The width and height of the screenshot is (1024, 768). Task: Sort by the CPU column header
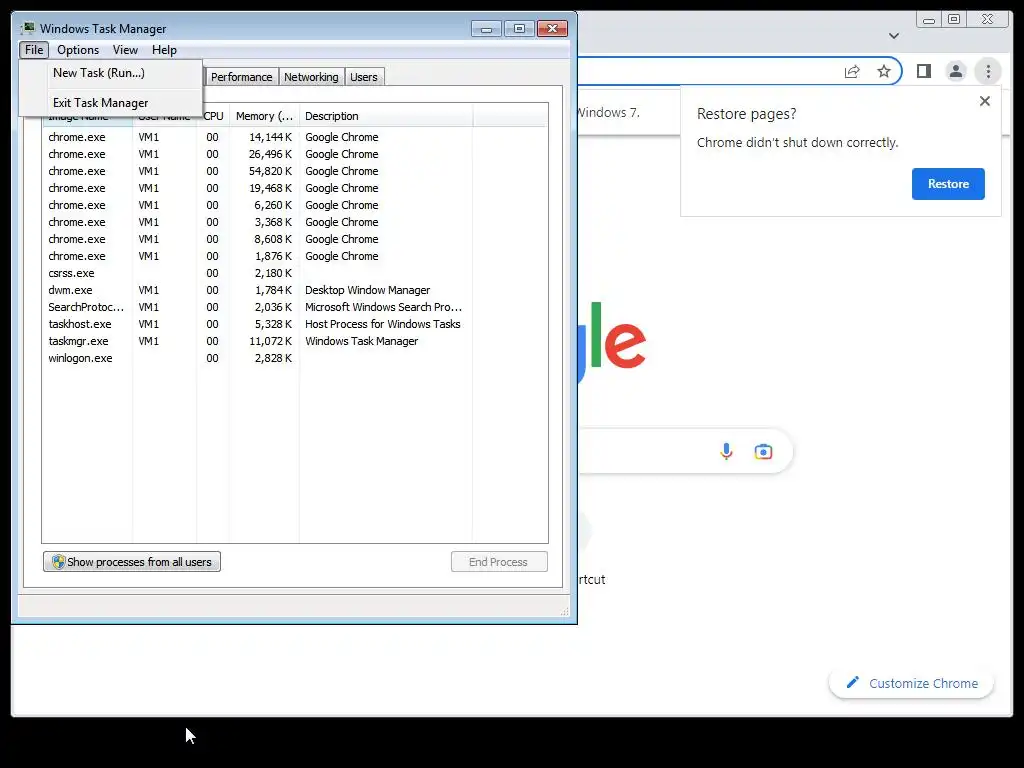pyautogui.click(x=214, y=116)
